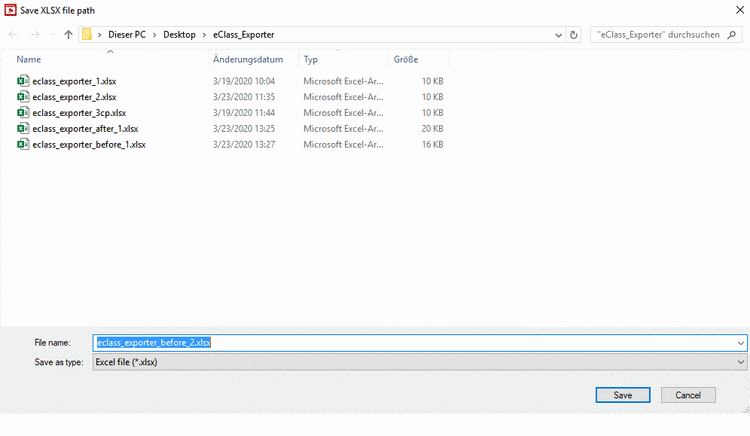Screen dimensions: 750x436
Task: Select file eclass_exporter_3cp.xlsx
Action: (x=79, y=113)
